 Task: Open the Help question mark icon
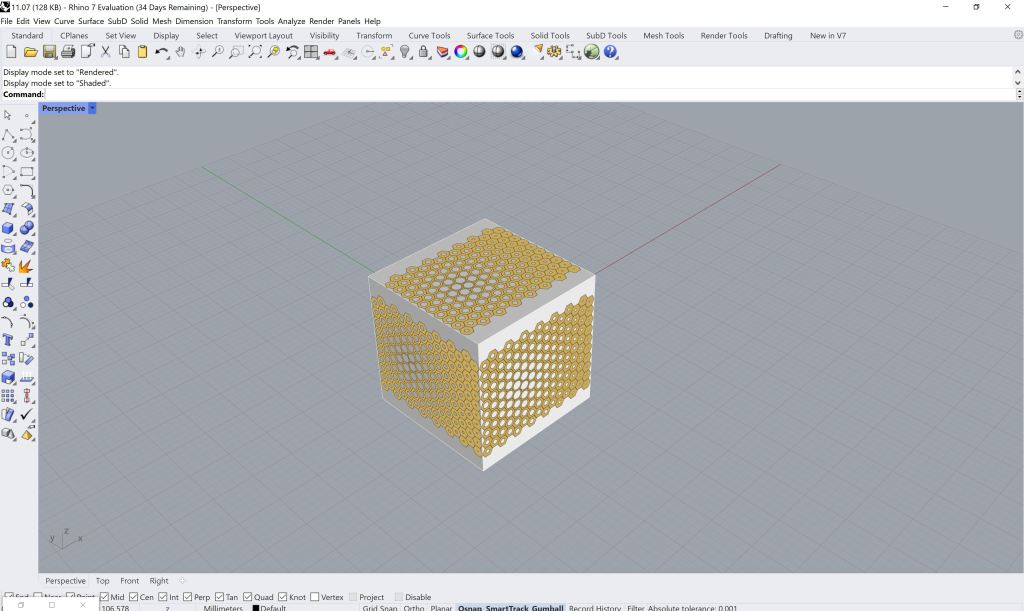pyautogui.click(x=610, y=52)
